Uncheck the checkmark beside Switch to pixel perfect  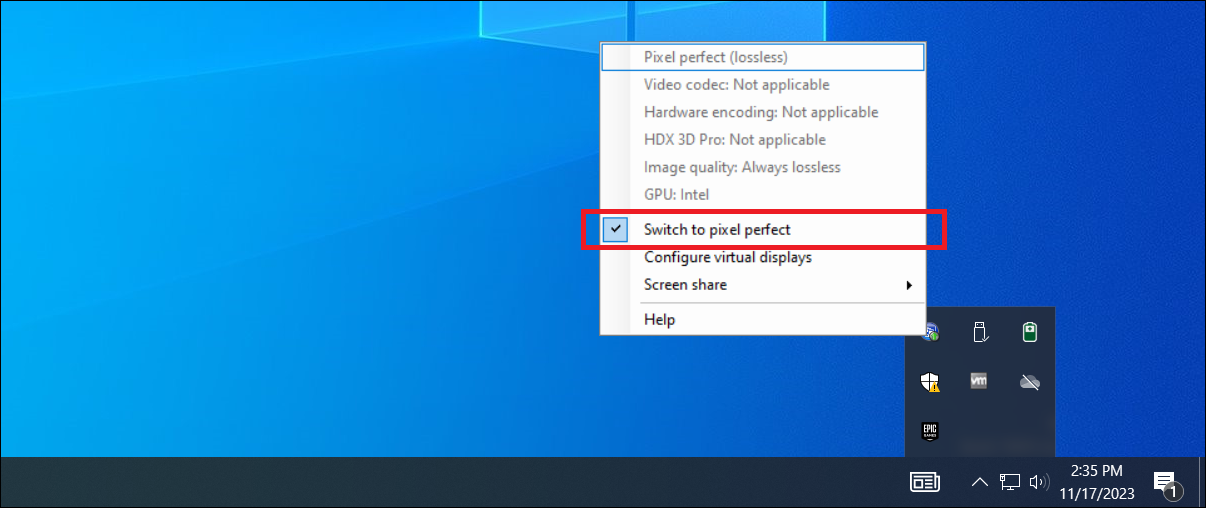click(x=616, y=230)
